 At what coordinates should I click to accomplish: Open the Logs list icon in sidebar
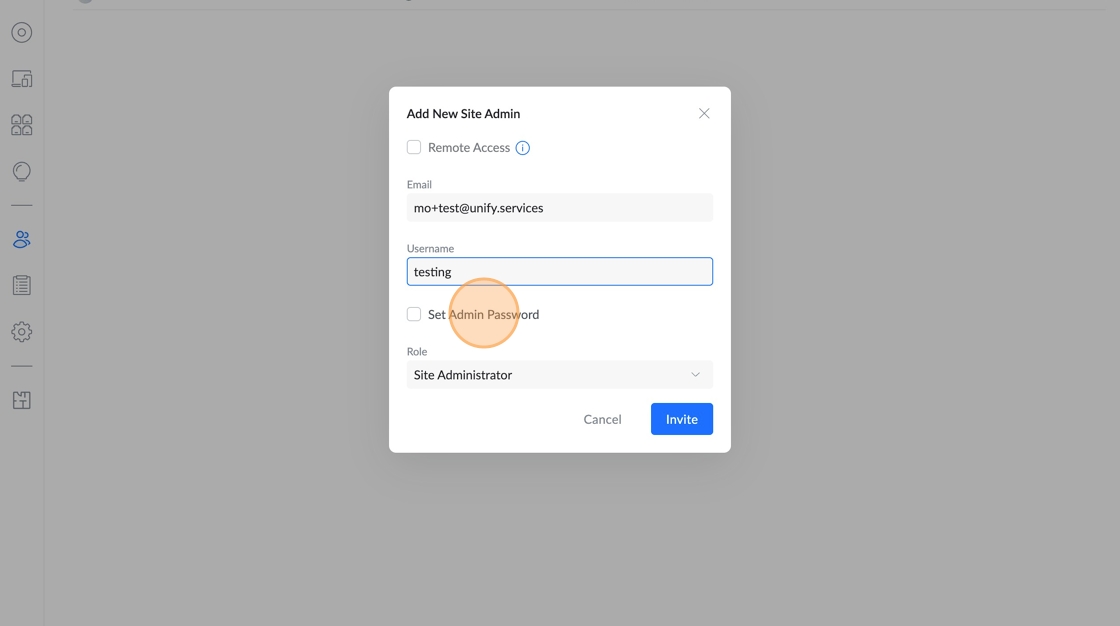[22, 286]
